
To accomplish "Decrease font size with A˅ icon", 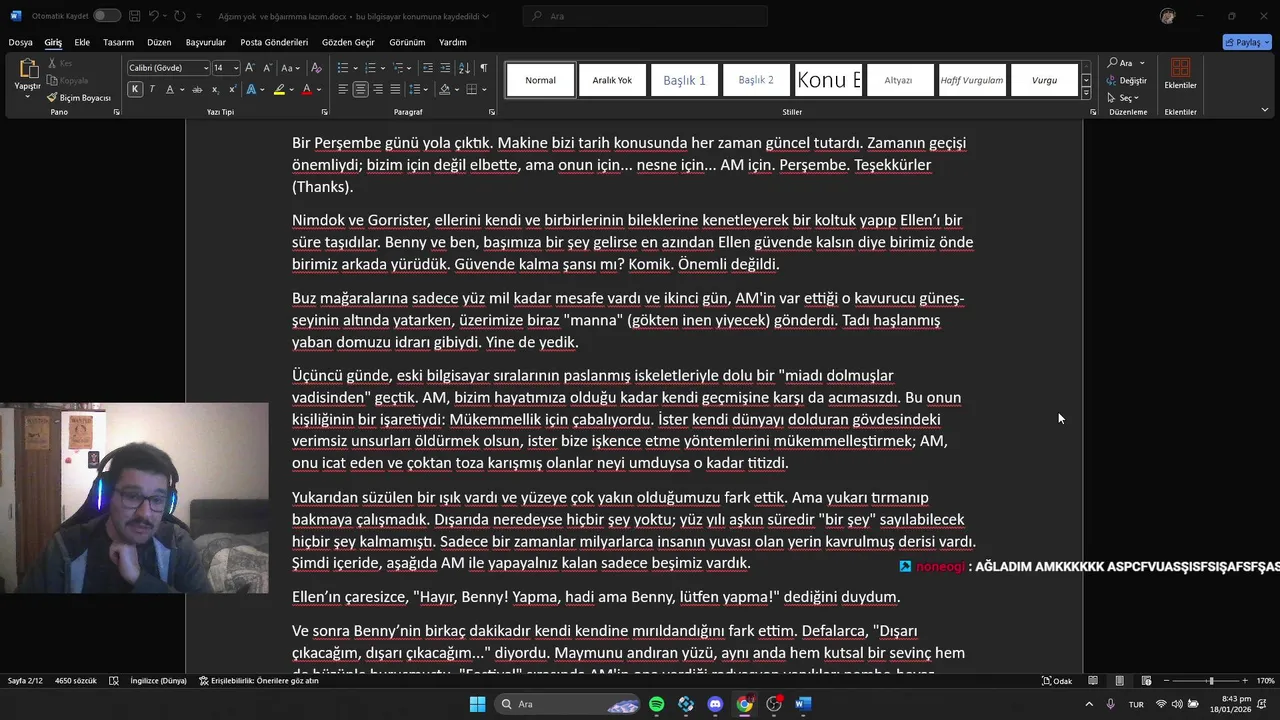I will coord(267,67).
